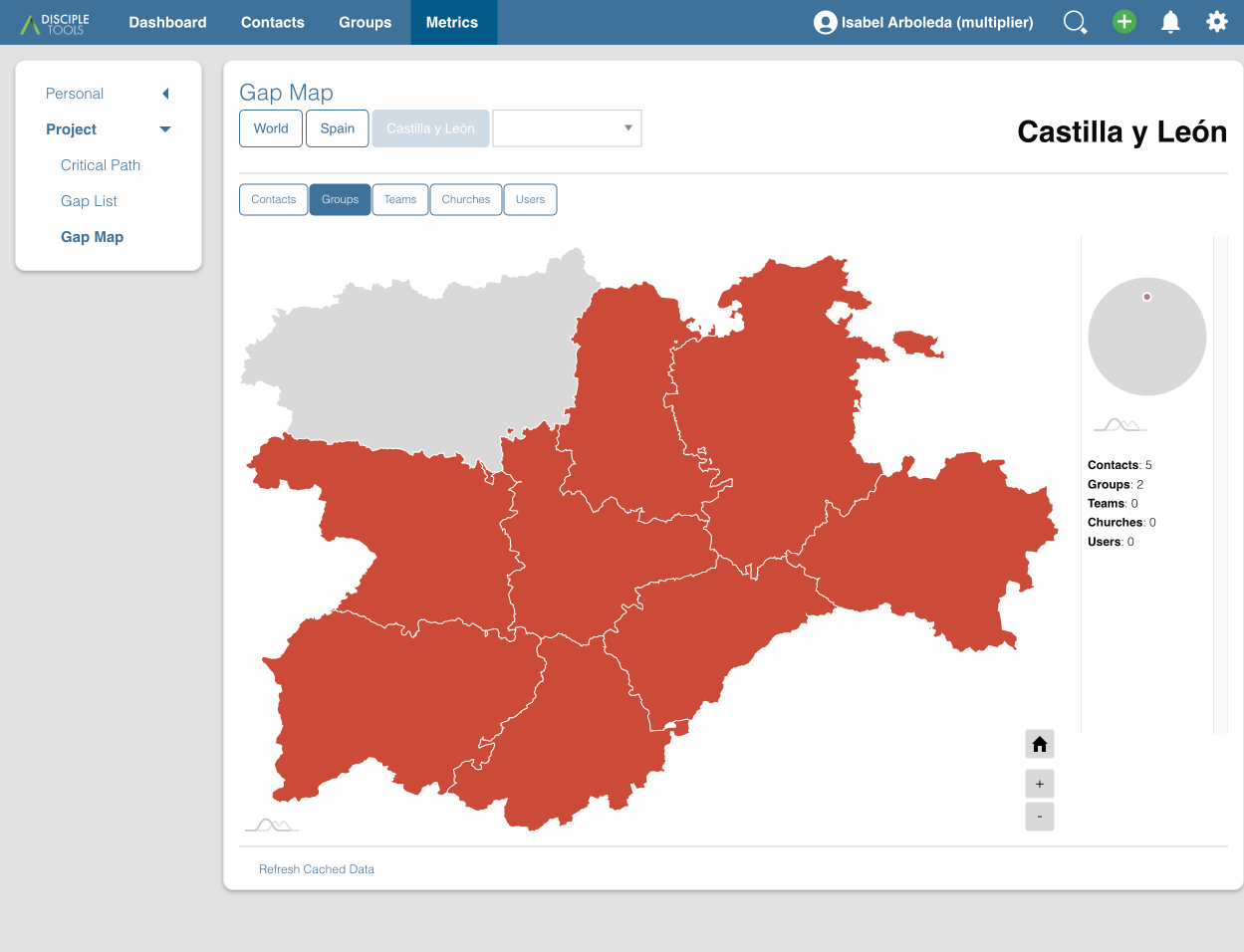Switch map layer to Groups
Viewport: 1244px width, 952px height.
pos(340,199)
